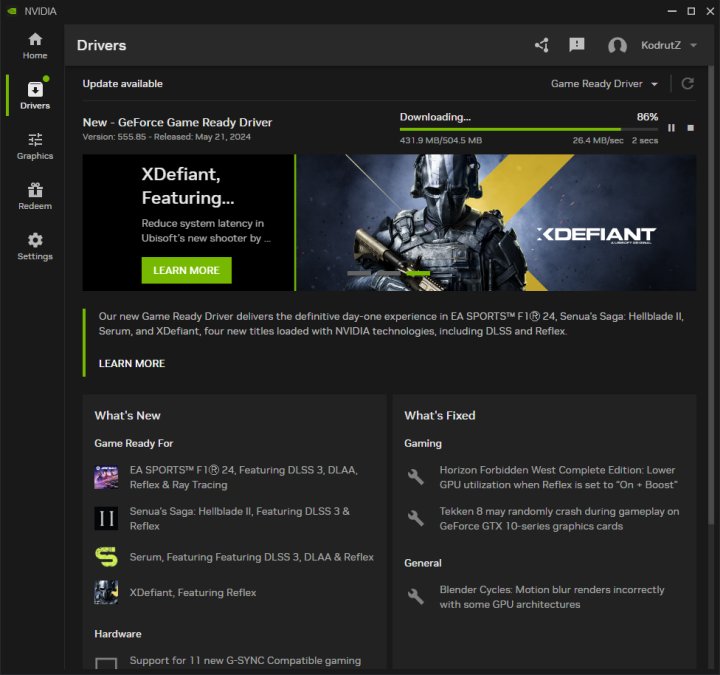Click the 'XDefiant, Featuring...' banner headline
Screen dimensions: 720x675
coord(188,186)
